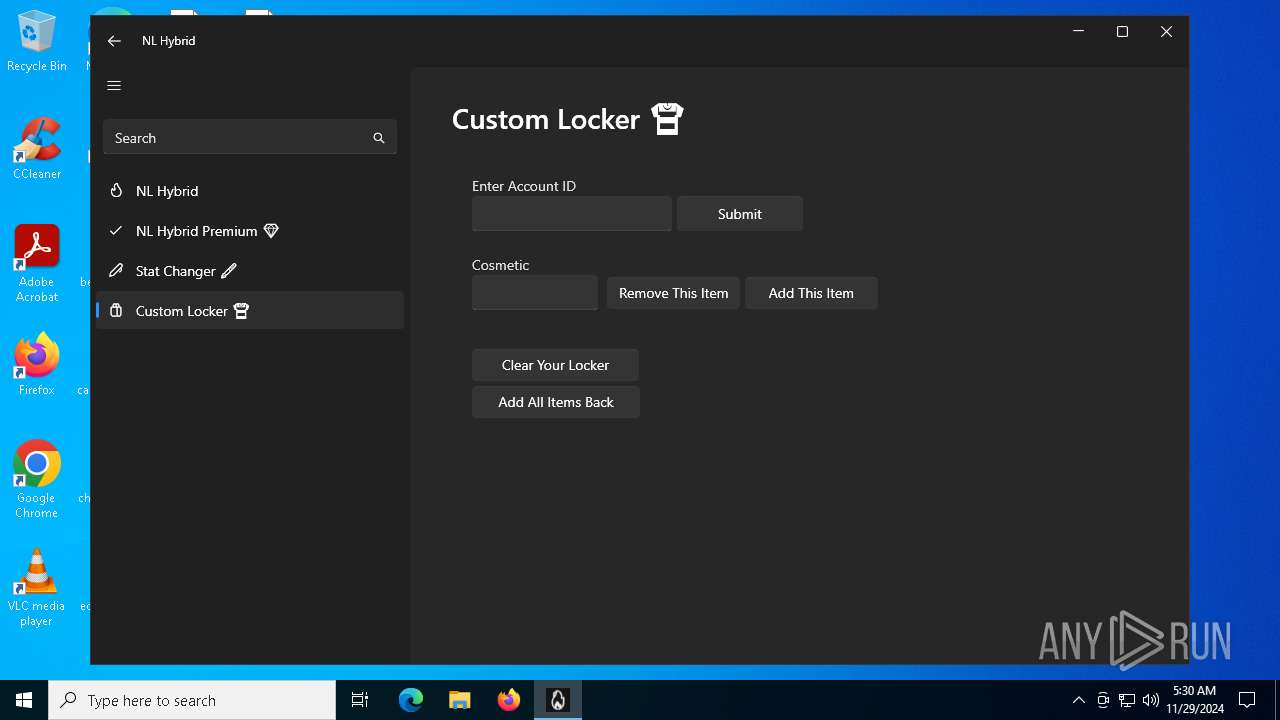This screenshot has width=1280, height=720.
Task: Focus the Search box in the sidebar
Action: coord(250,138)
